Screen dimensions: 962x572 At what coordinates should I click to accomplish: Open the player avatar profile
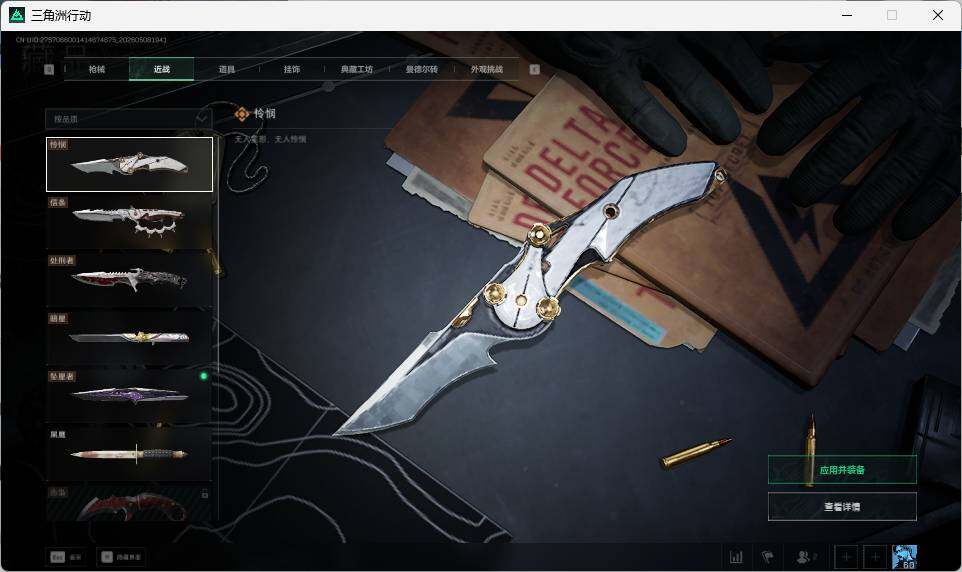click(x=904, y=557)
